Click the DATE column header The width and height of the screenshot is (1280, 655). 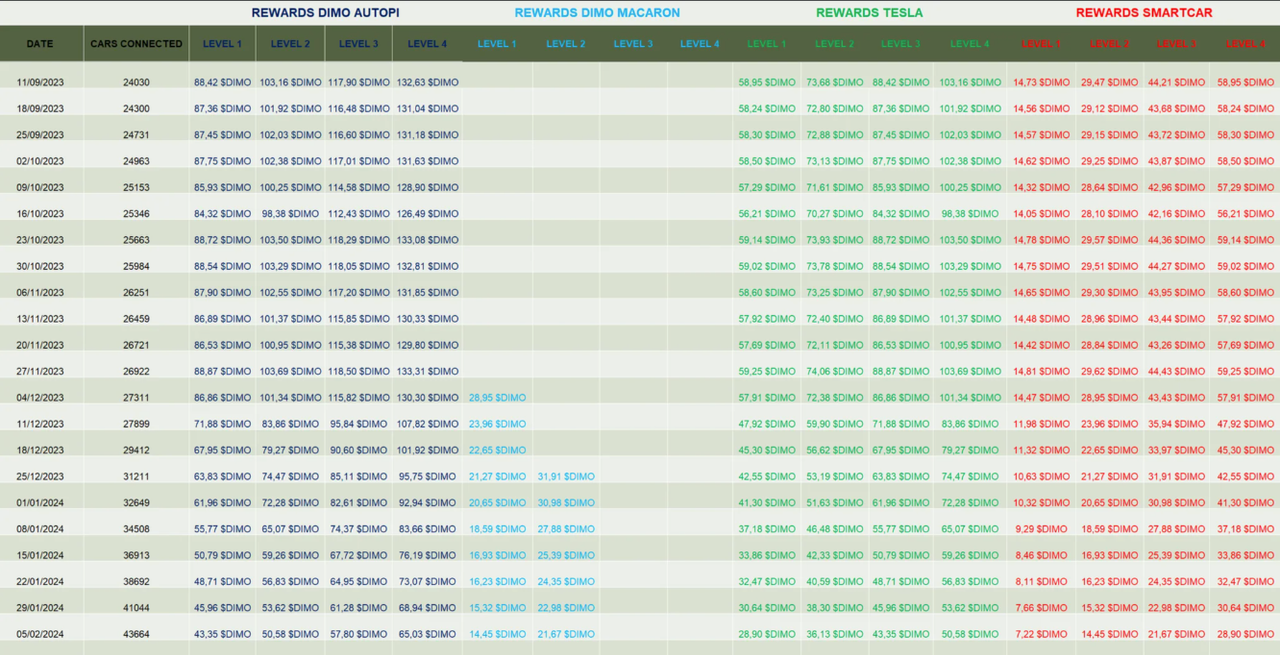point(40,44)
